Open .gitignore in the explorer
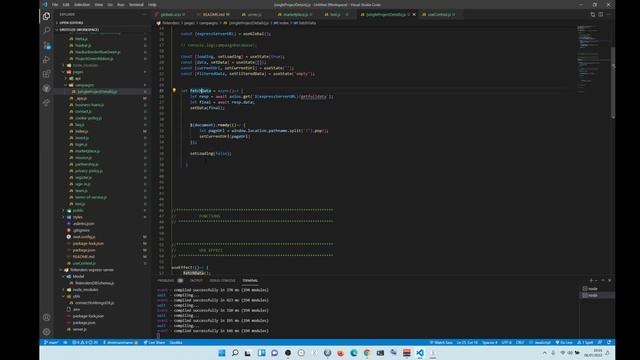This screenshot has height=360, width=640. coord(81,230)
